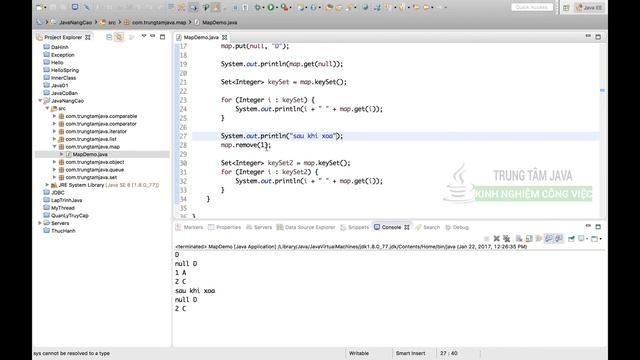Viewport: 640px width, 360px height.
Task: Open the Open Console dropdown arrow
Action: coord(600,239)
